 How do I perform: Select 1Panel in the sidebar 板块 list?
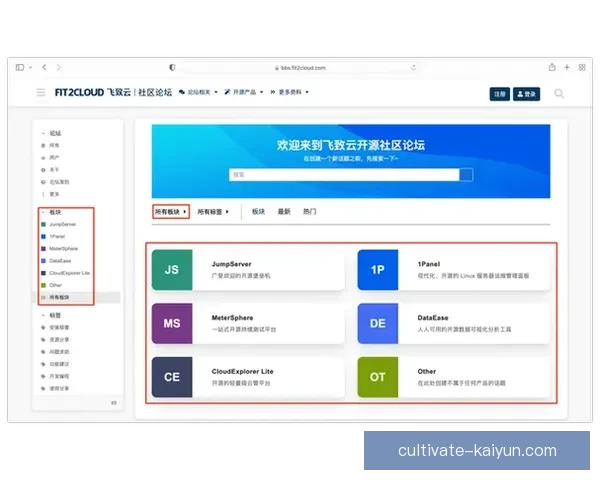click(x=57, y=237)
